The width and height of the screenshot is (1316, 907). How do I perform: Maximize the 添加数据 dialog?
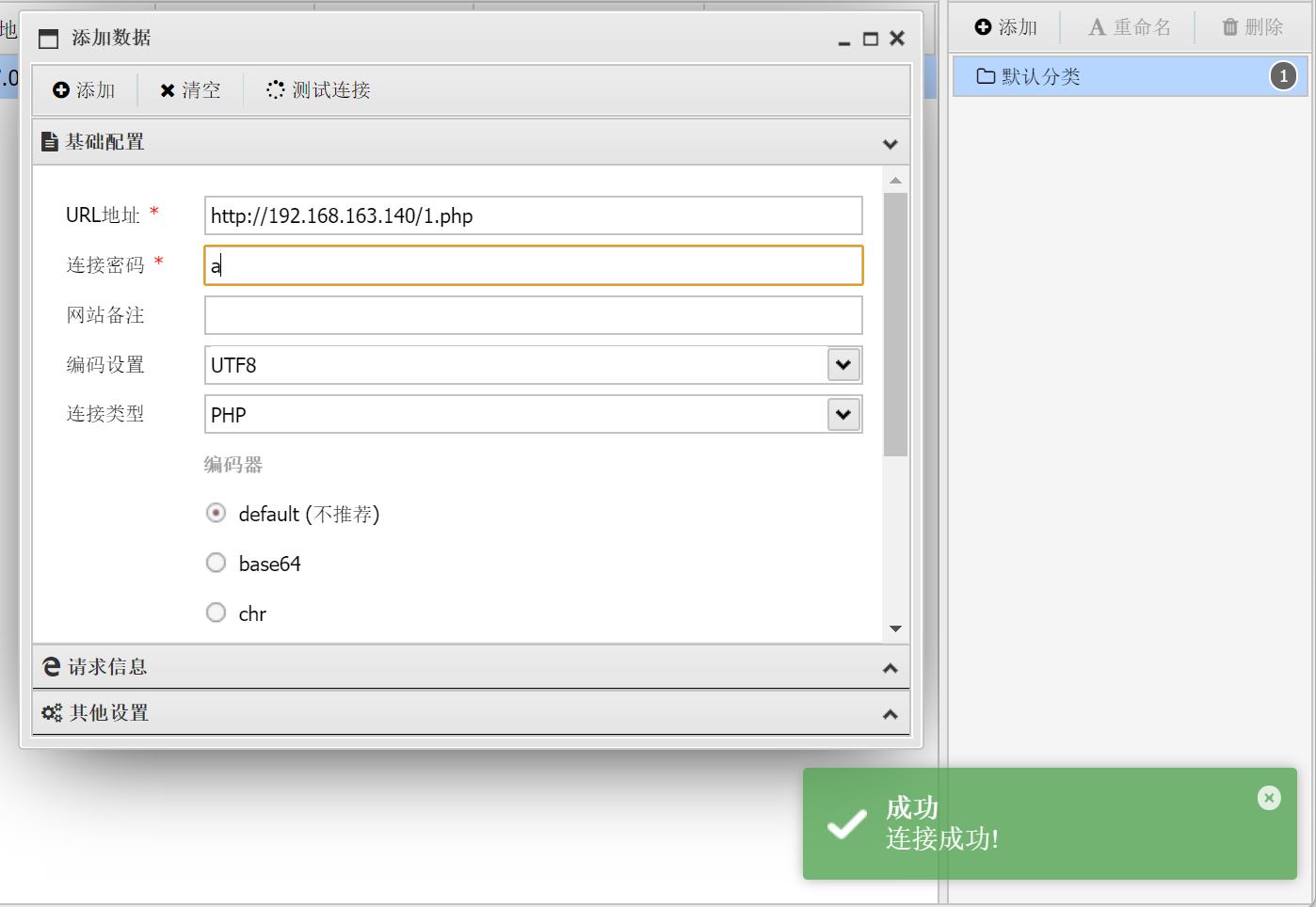pos(871,39)
